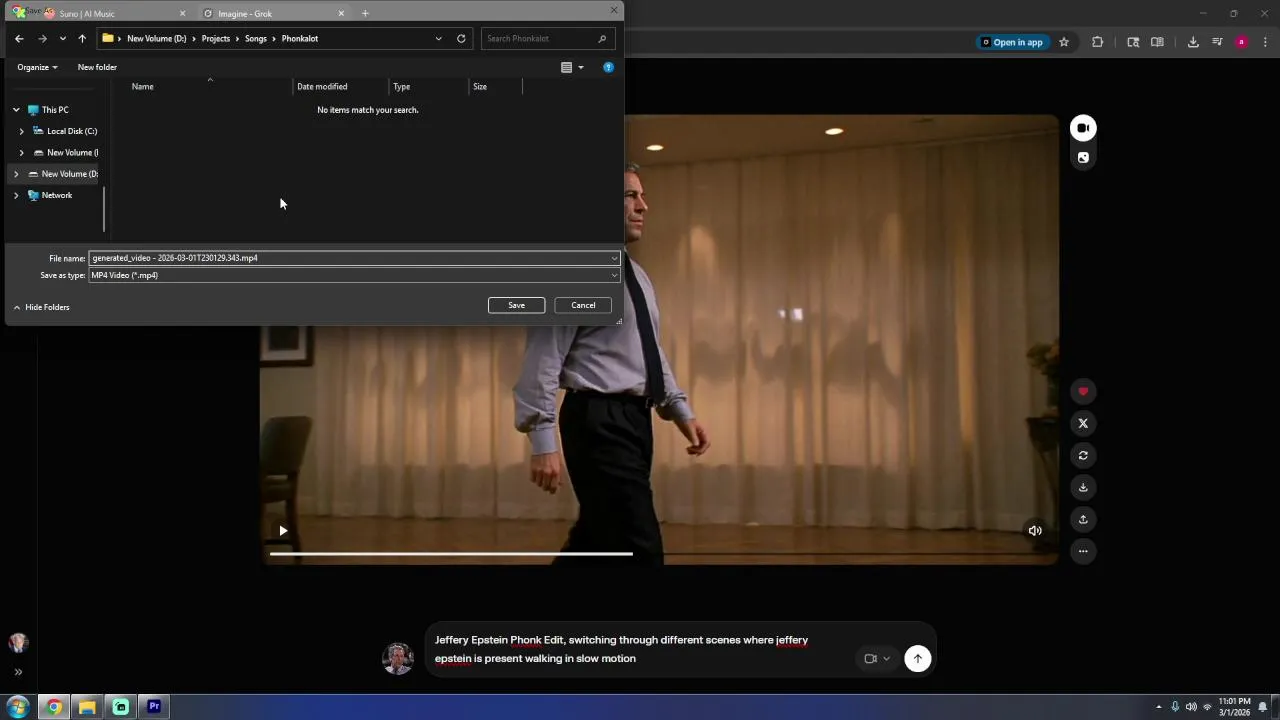This screenshot has height=720, width=1280.
Task: Jump to Songs in the breadcrumb path
Action: point(256,38)
